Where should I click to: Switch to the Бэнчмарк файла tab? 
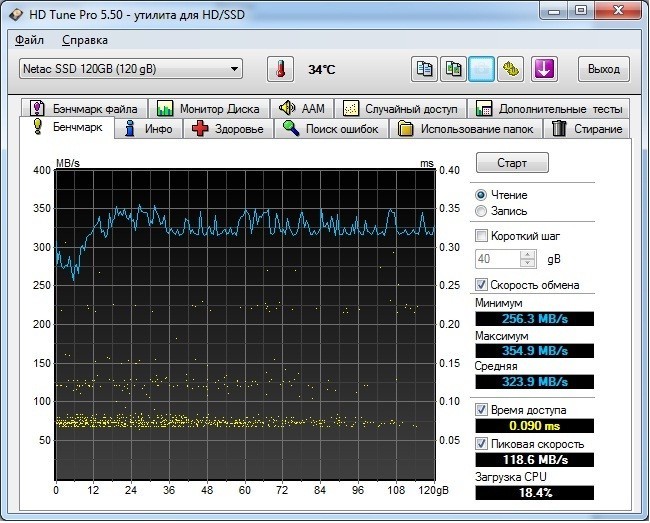[x=84, y=109]
